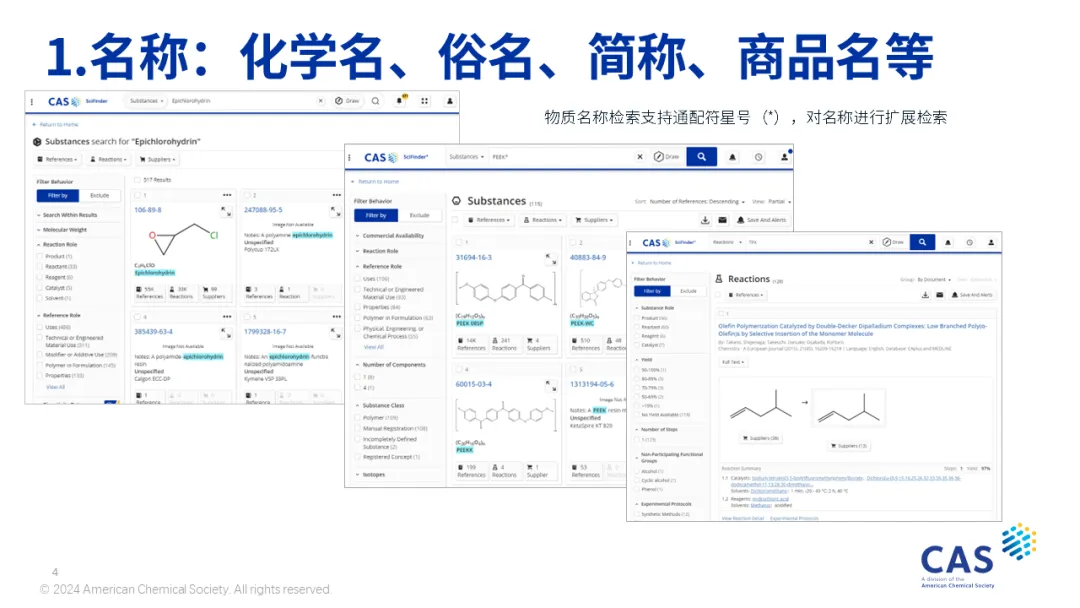Open substance link 106-89-8
The height and width of the screenshot is (608, 1080).
148,210
